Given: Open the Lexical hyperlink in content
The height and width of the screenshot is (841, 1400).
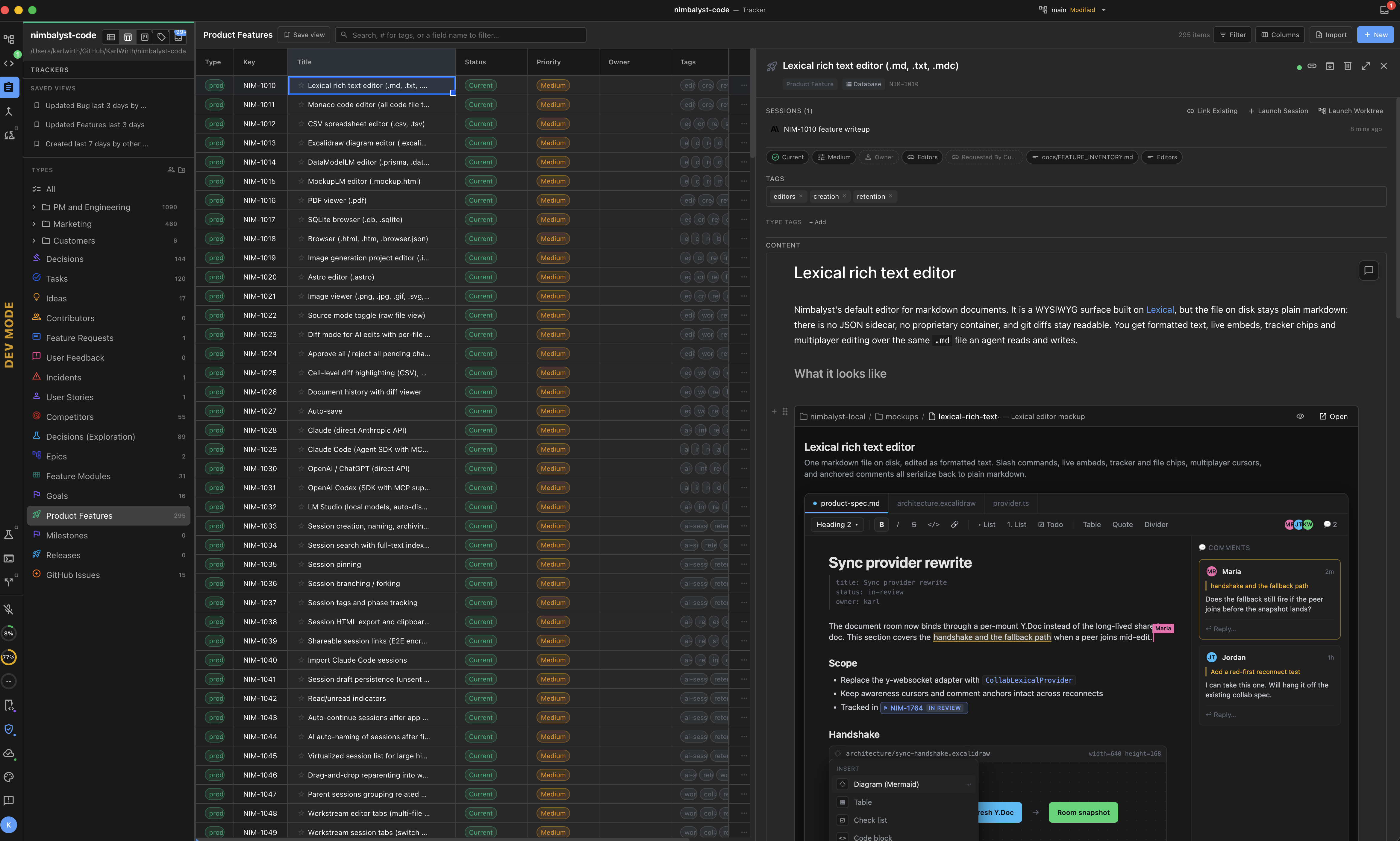Looking at the screenshot, I should 1160,310.
